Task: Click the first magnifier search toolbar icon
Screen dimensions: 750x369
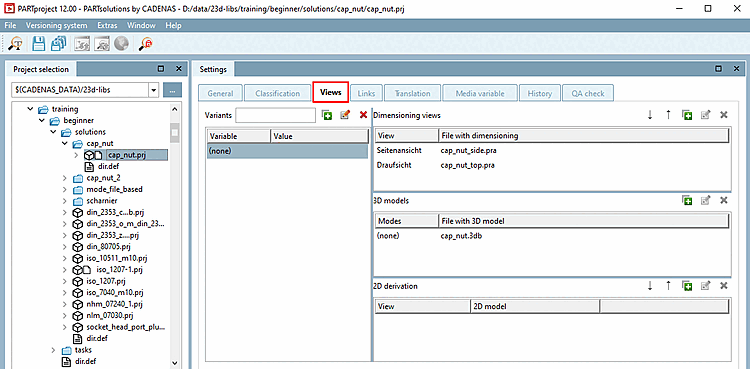Action: coord(16,44)
